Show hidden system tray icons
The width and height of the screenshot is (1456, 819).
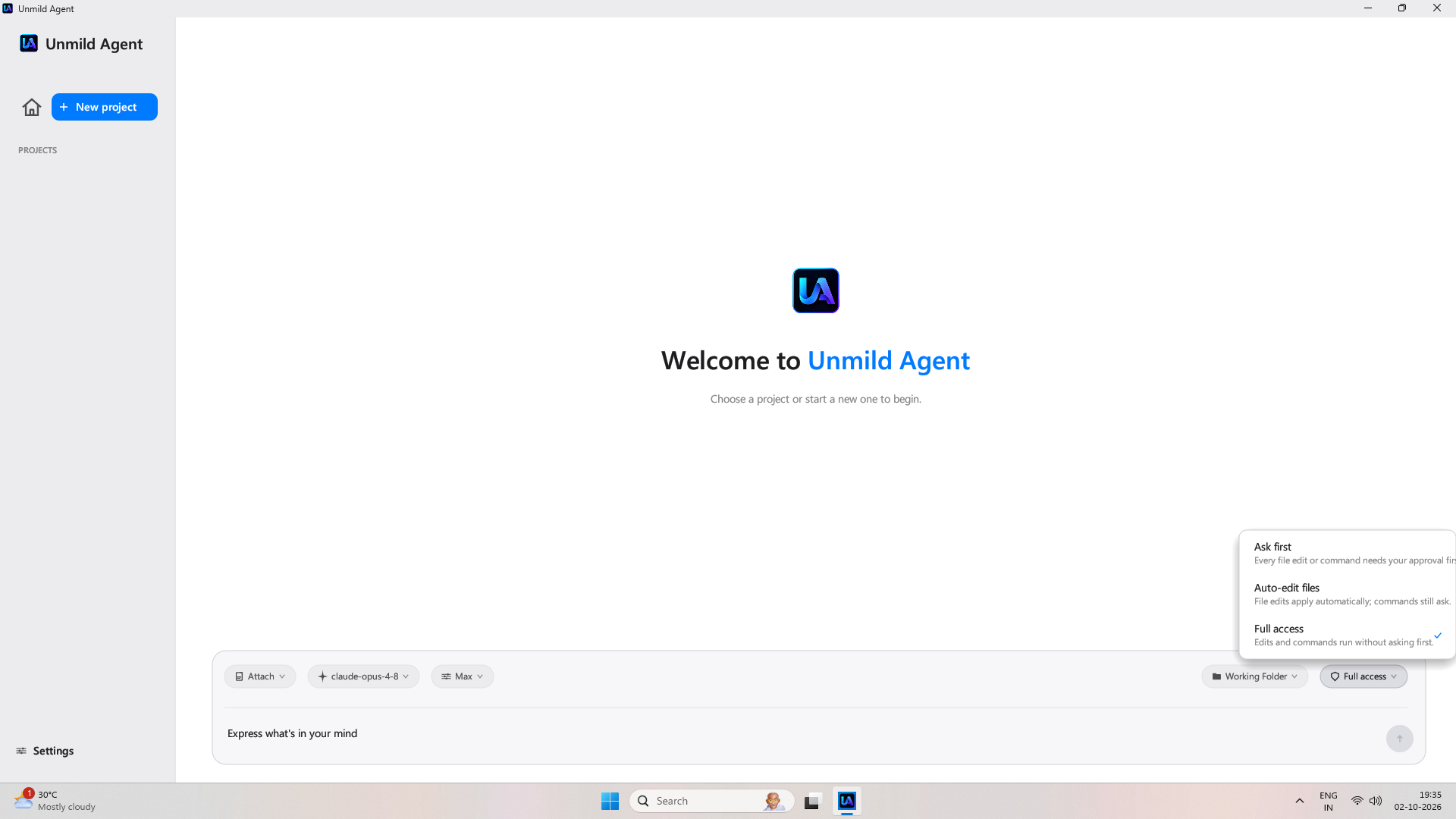coord(1300,801)
